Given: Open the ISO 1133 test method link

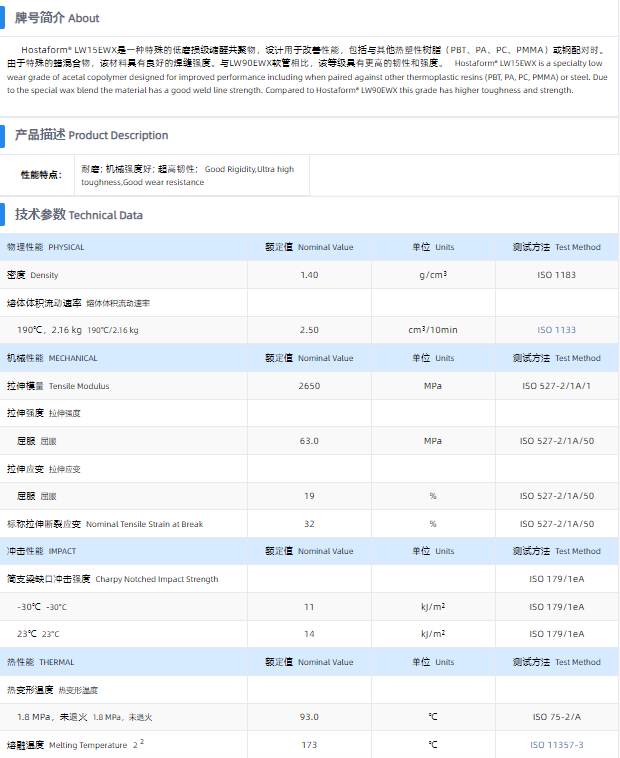Looking at the screenshot, I should pos(557,330).
